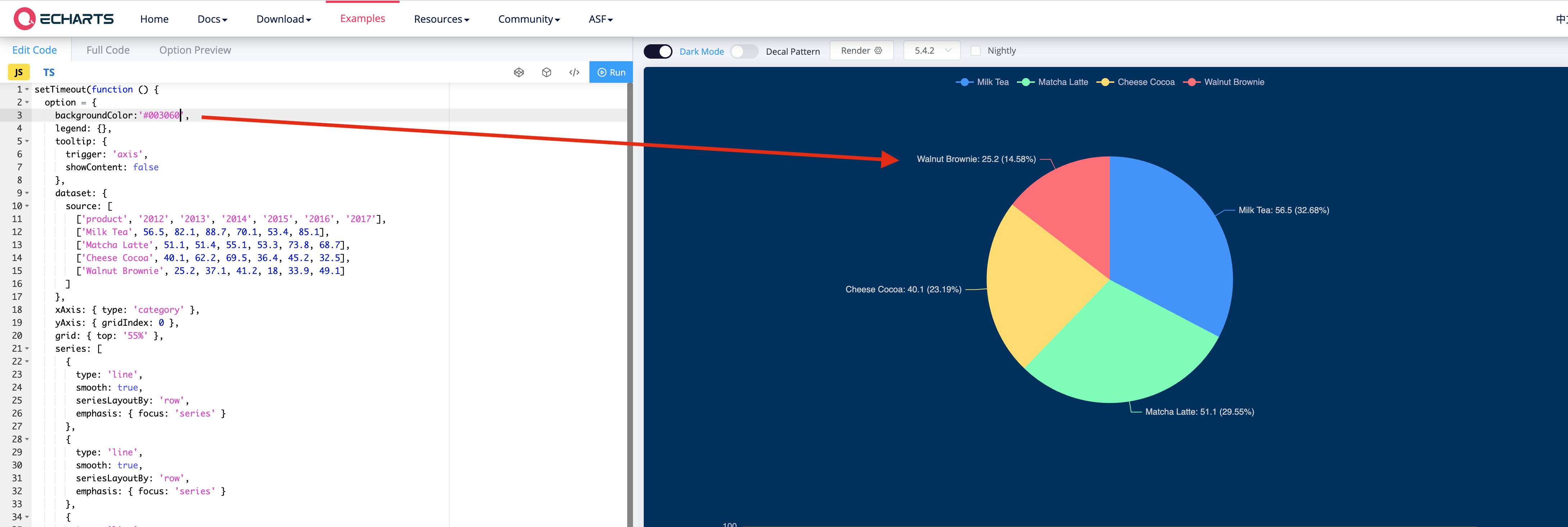1568x527 pixels.
Task: Open code in CodePen icon
Action: 519,72
